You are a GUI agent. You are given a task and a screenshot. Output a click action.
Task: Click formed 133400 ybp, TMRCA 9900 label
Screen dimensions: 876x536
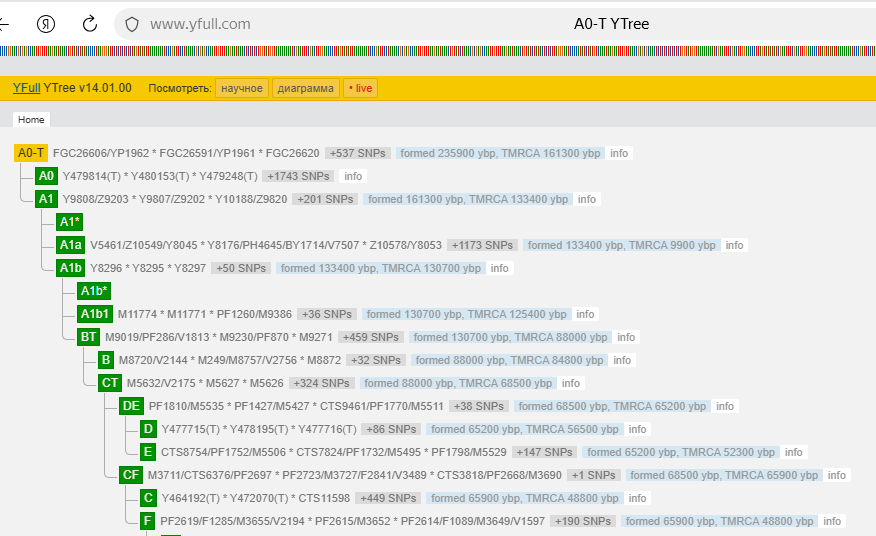[621, 245]
